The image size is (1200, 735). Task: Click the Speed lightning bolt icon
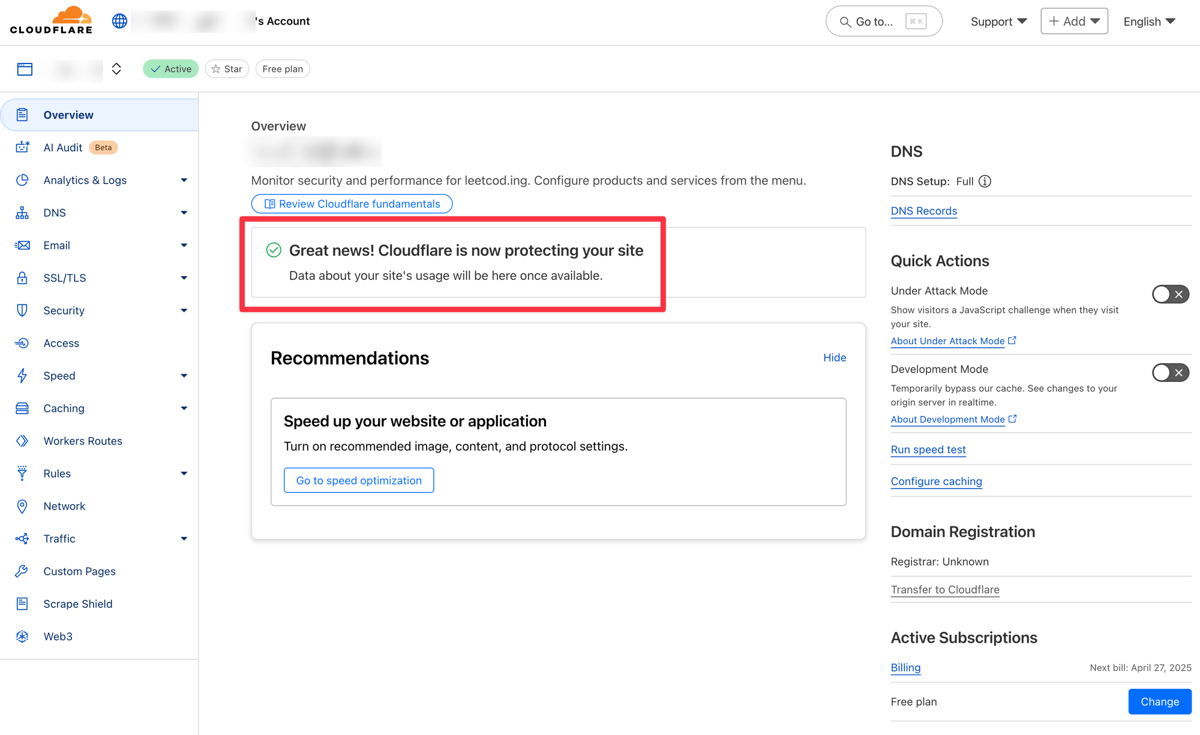coord(22,376)
